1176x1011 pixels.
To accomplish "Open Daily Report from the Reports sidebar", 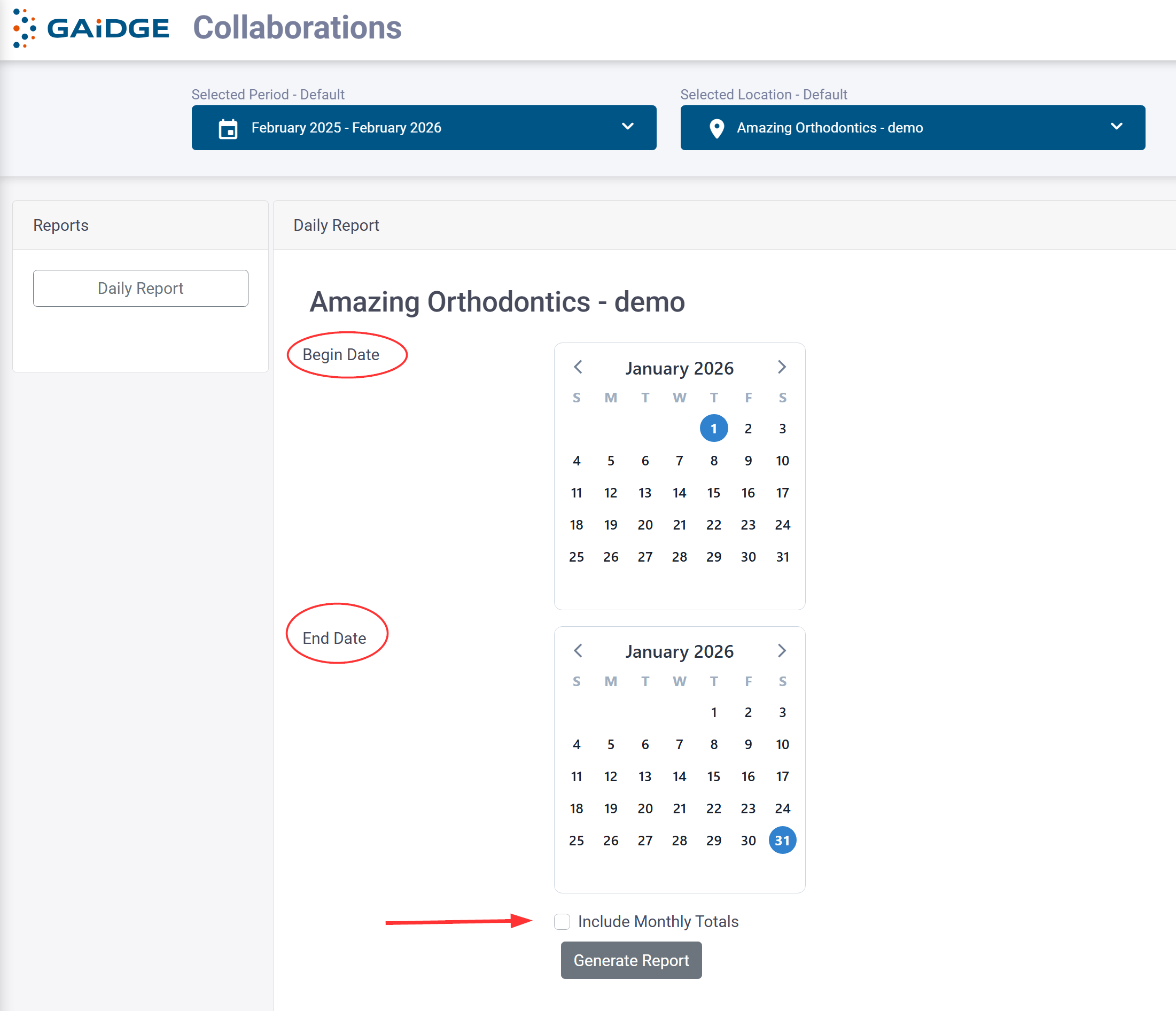I will pos(140,289).
